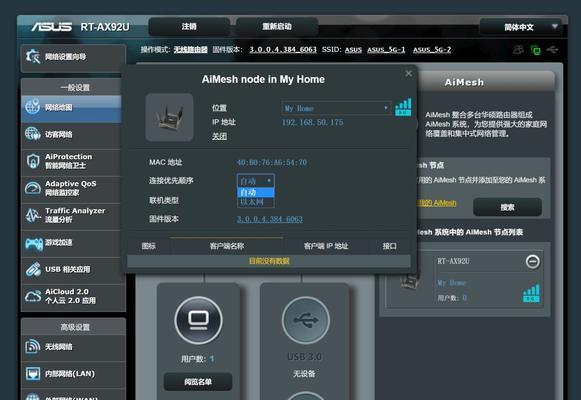Image resolution: width=581 pixels, height=400 pixels.
Task: Select the AiCloud 2.0 menu item
Action: [73, 297]
